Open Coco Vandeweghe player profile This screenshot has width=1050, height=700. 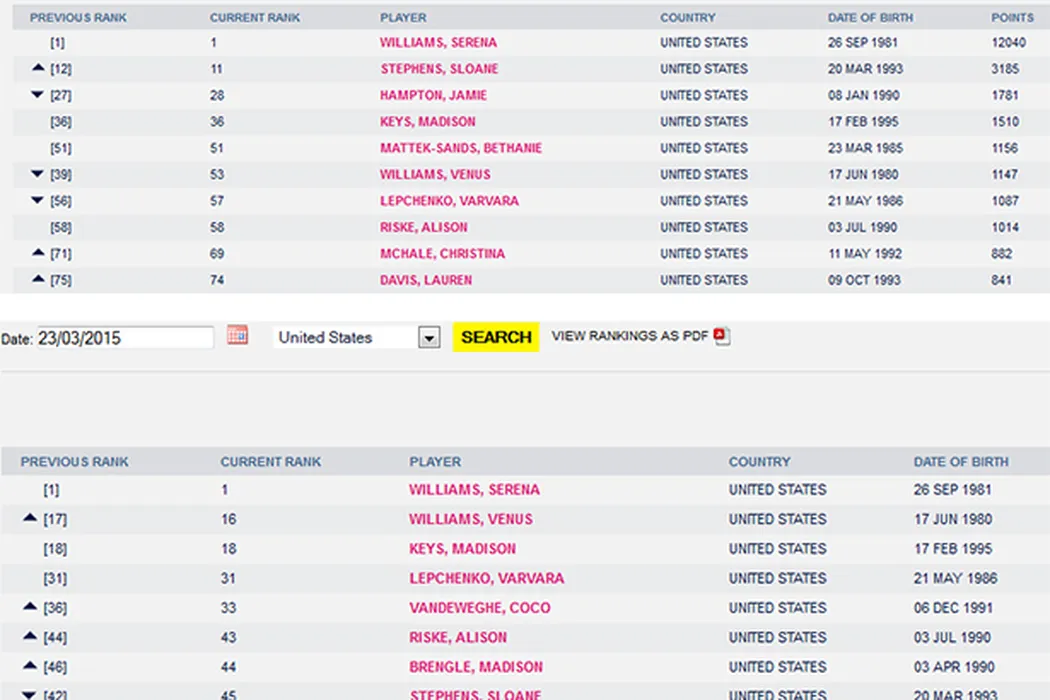[479, 608]
